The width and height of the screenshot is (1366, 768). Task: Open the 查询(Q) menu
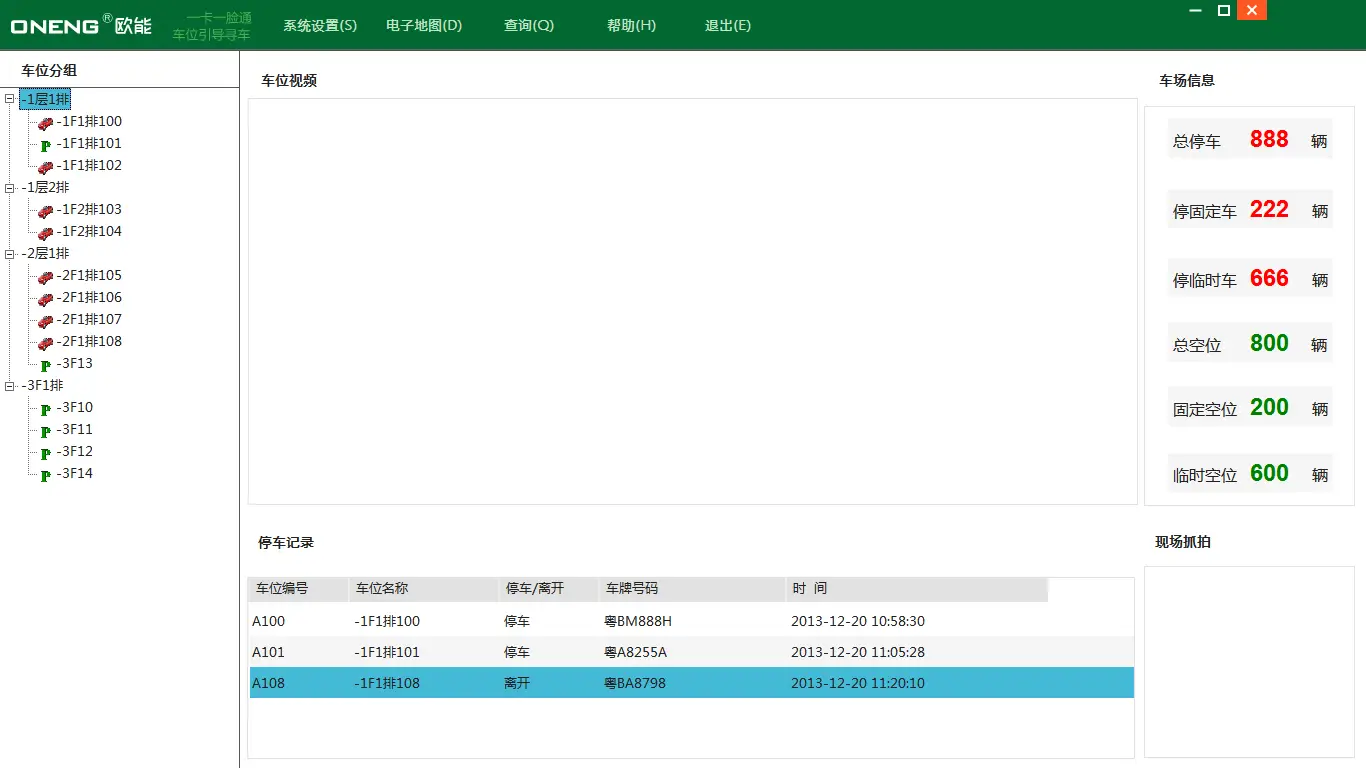(x=528, y=26)
